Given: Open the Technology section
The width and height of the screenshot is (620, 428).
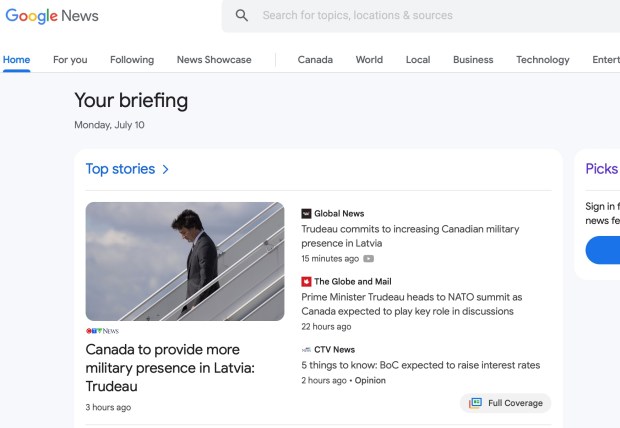Looking at the screenshot, I should click(x=542, y=60).
